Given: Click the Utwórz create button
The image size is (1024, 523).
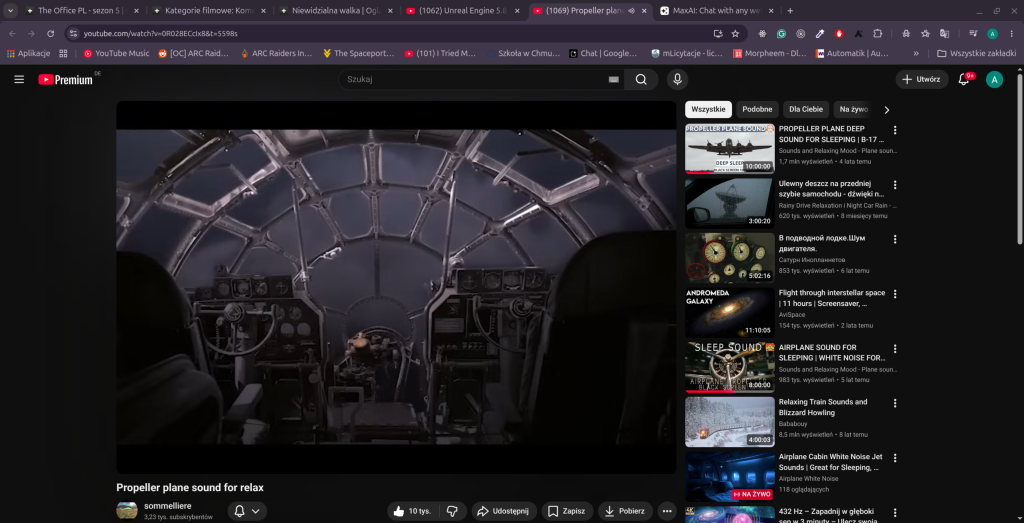Looking at the screenshot, I should [x=921, y=80].
